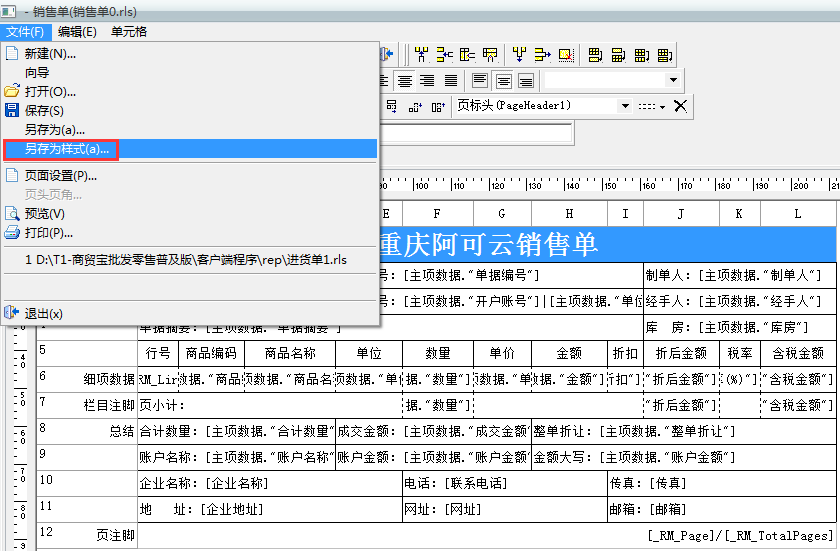Open the 单元格 menu
Viewport: 840px width, 551px height.
click(129, 32)
